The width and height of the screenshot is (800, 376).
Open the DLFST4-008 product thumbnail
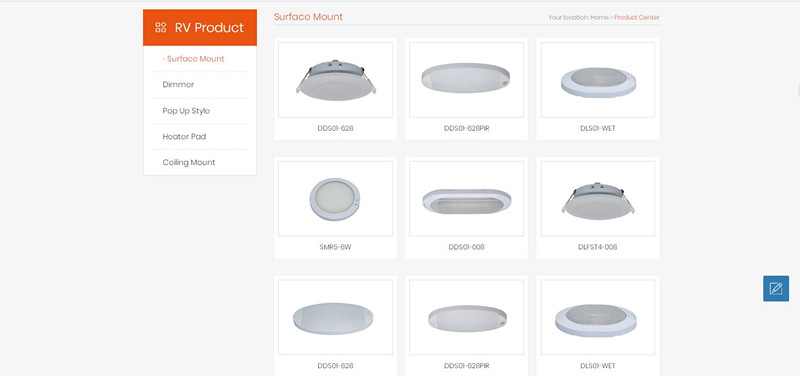598,198
